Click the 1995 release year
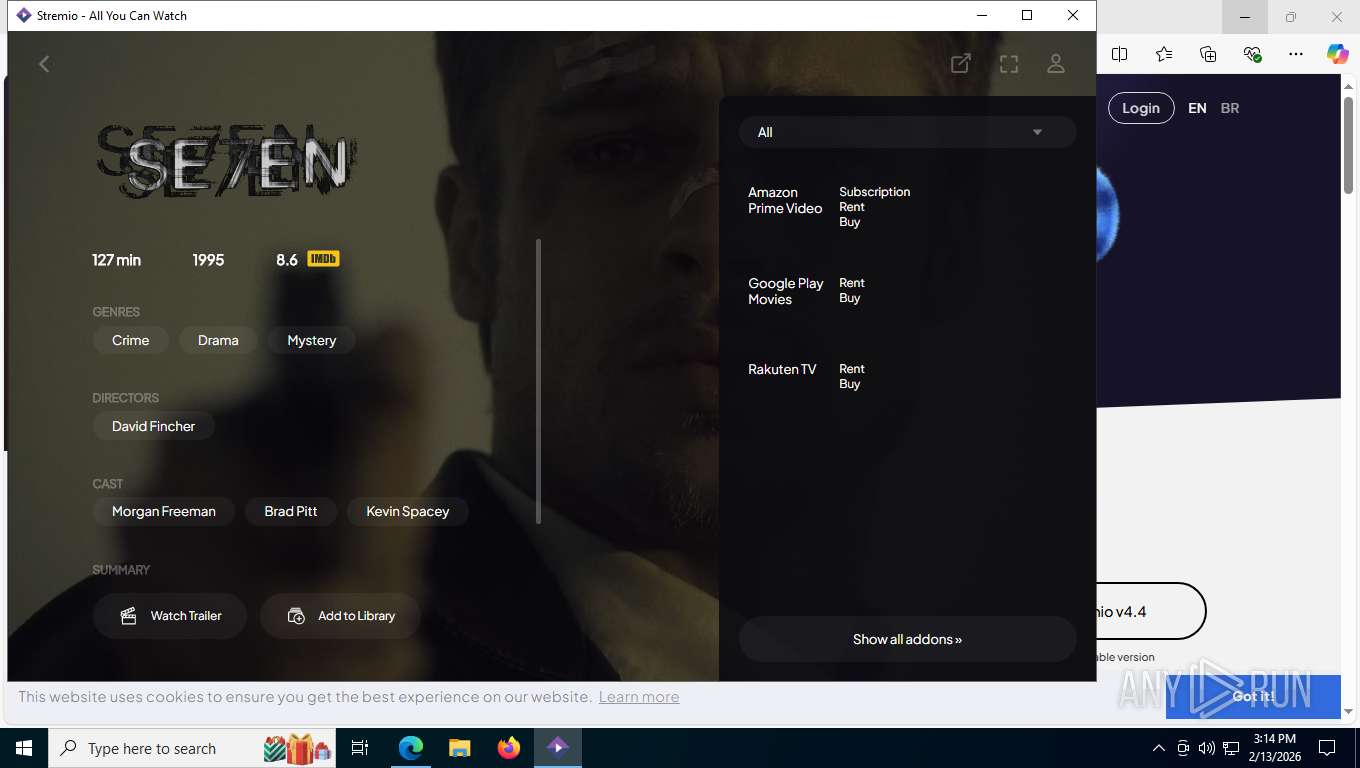Viewport: 1360px width, 768px height. coord(208,260)
